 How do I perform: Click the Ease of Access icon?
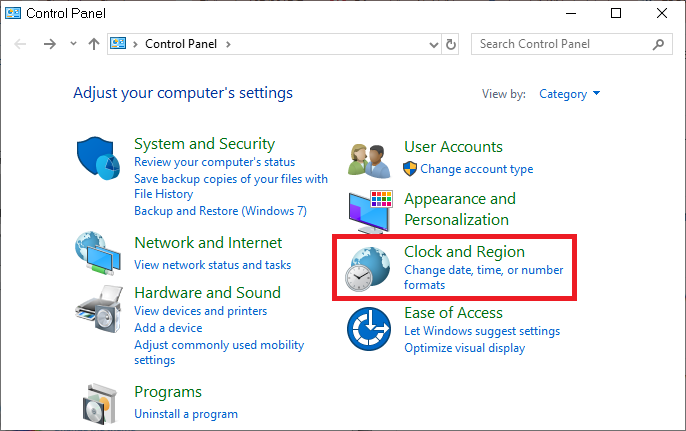(x=368, y=328)
